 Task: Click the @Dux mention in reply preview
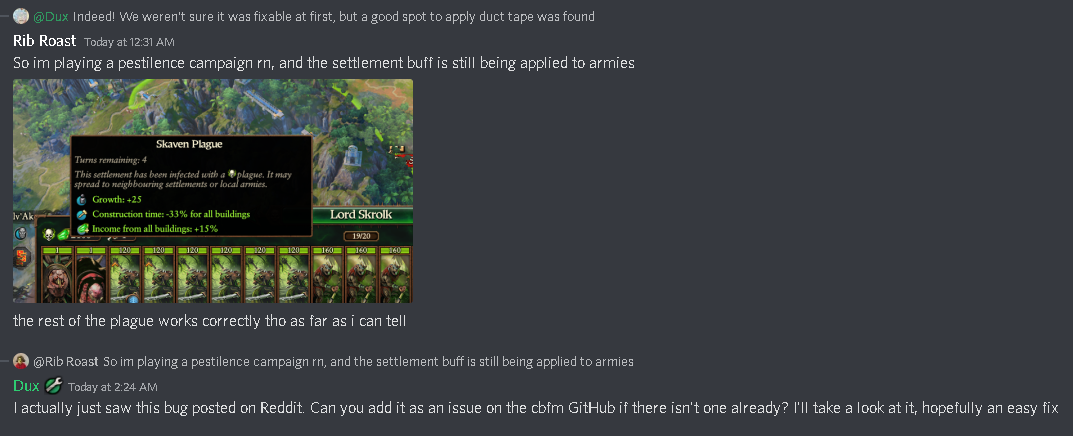tap(51, 16)
